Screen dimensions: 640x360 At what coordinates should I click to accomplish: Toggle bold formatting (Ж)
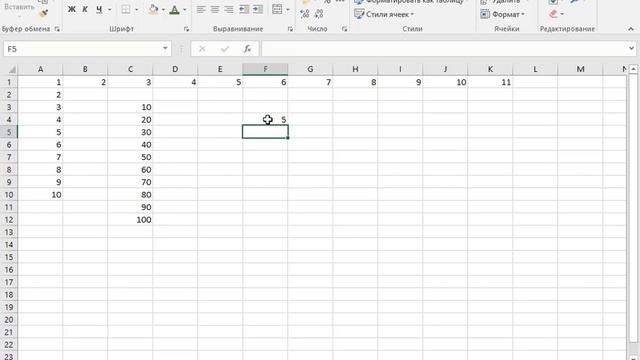coord(71,9)
